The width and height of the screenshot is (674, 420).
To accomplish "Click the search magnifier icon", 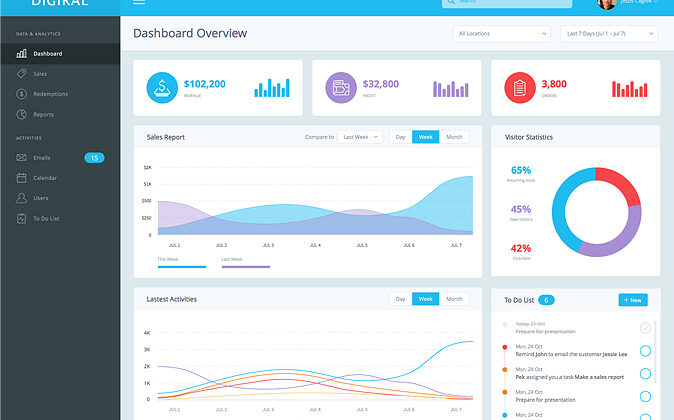I will (451, 2).
